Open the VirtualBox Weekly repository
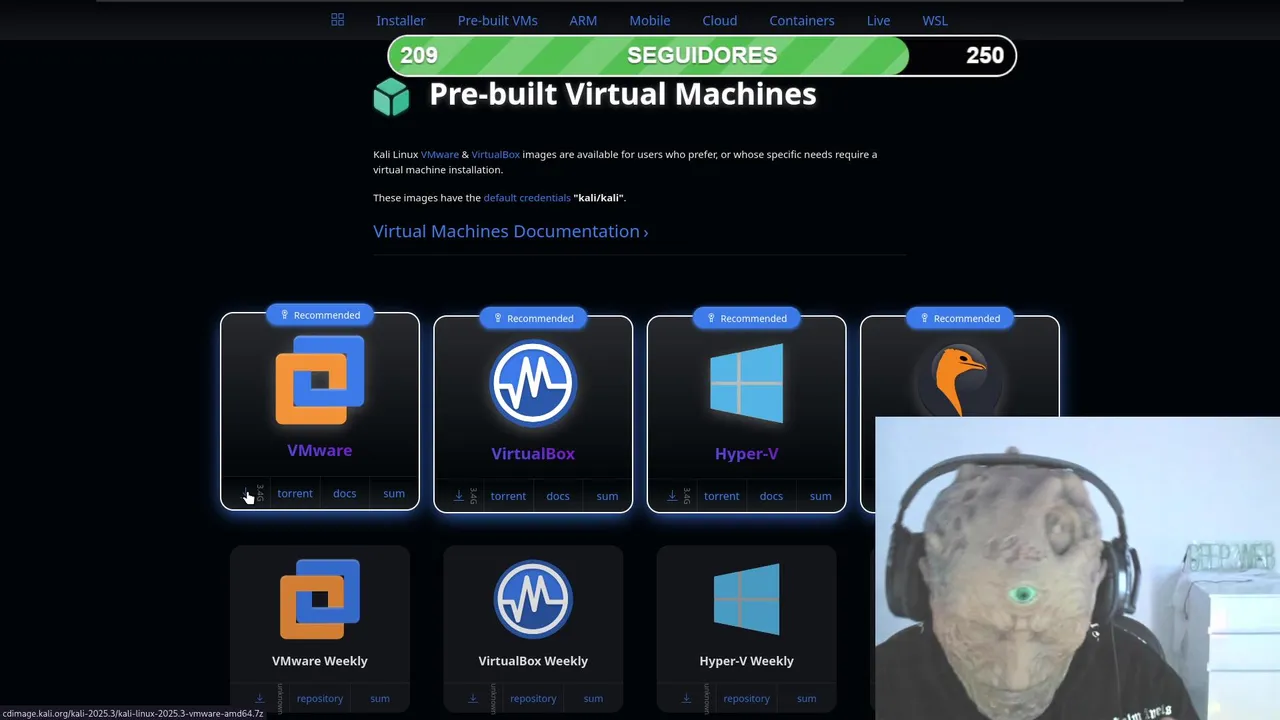Viewport: 1280px width, 720px height. 533,699
